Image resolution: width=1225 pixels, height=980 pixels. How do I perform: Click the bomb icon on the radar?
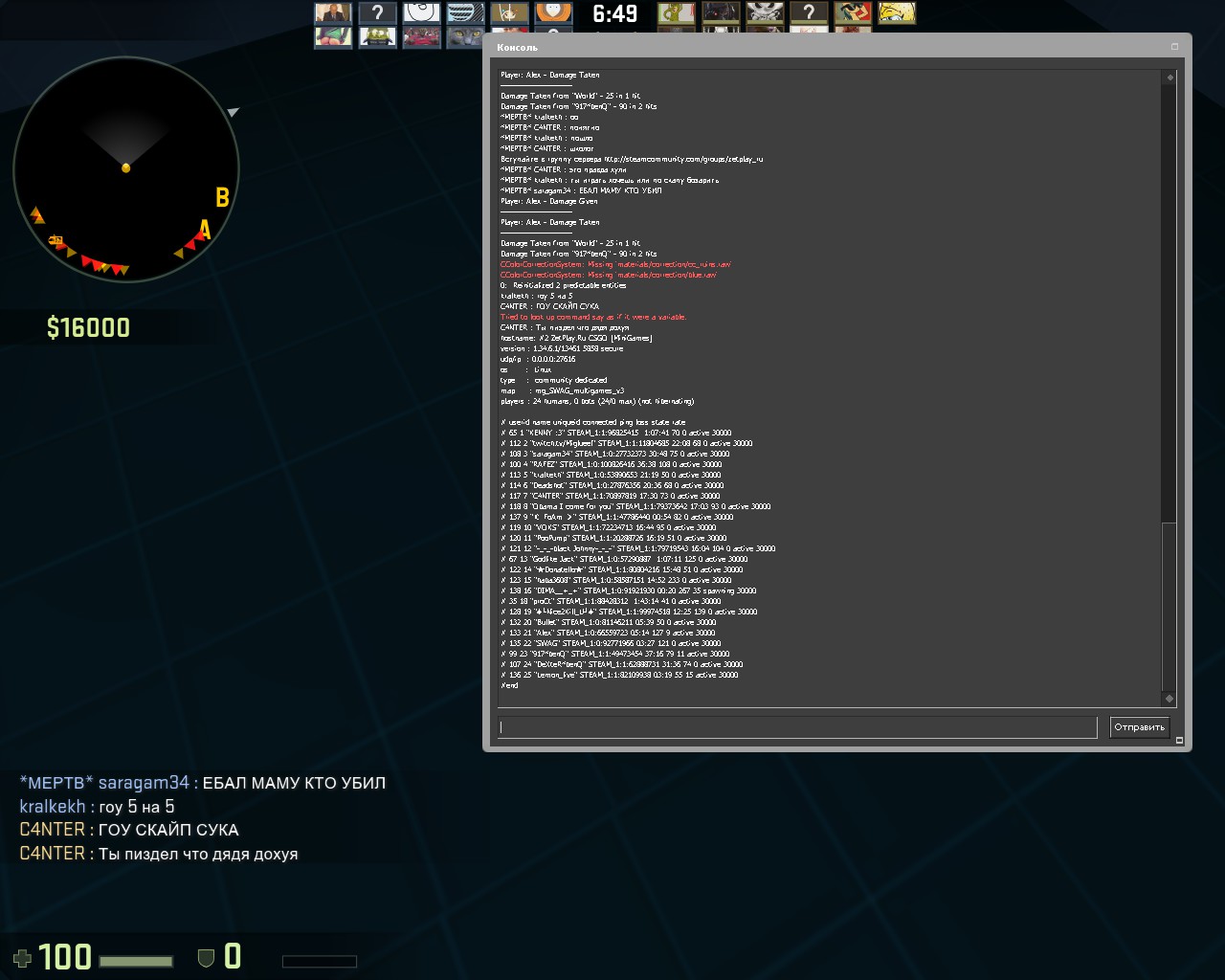coord(56,240)
